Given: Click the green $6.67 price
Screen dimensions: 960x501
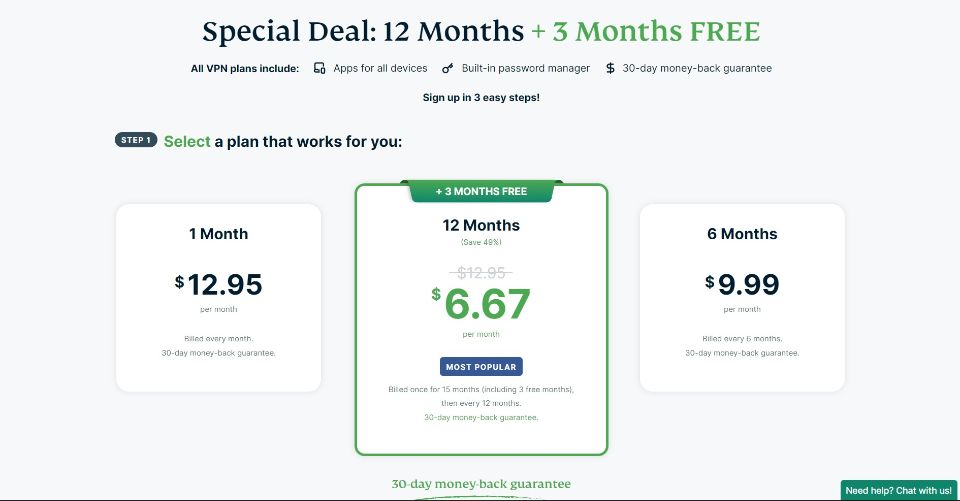Looking at the screenshot, I should (481, 304).
